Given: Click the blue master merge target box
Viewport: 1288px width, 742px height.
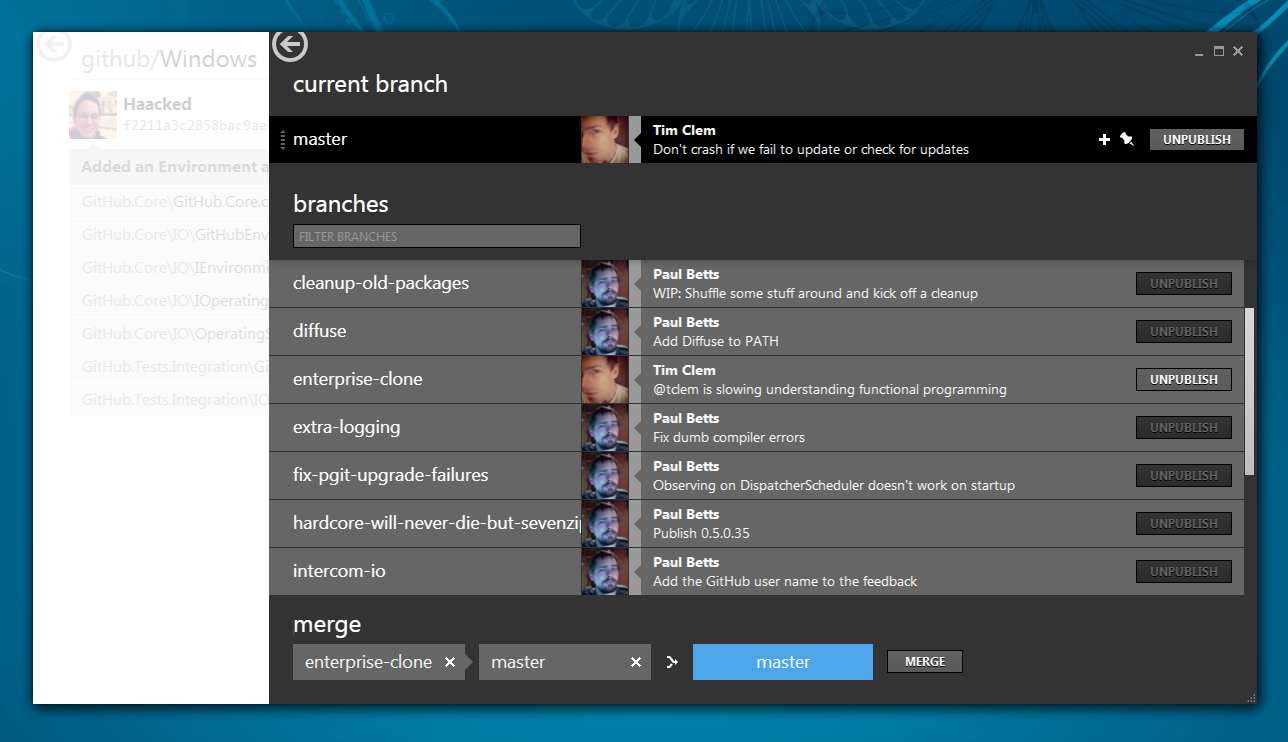Looking at the screenshot, I should click(783, 661).
